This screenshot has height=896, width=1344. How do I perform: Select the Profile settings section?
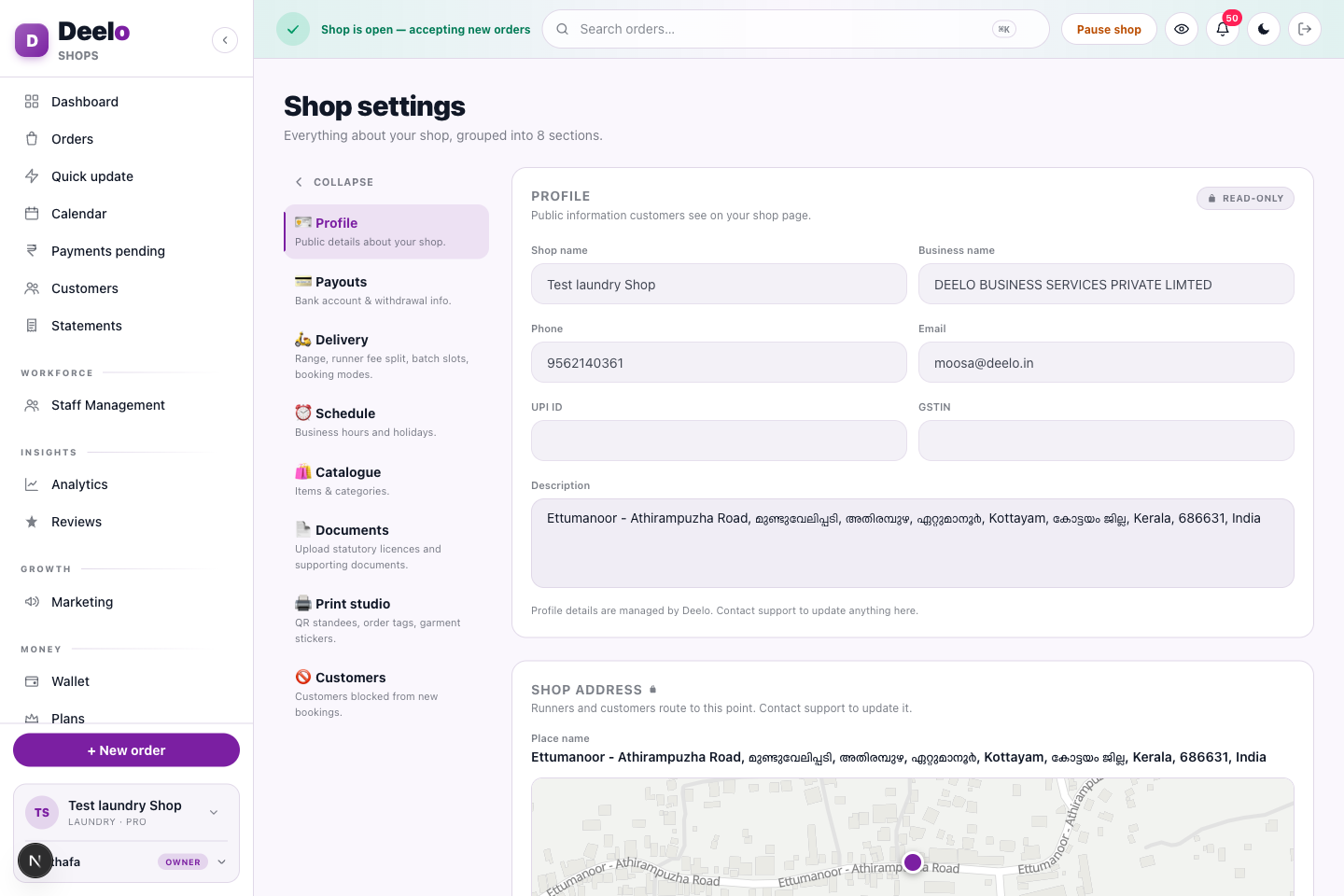click(386, 231)
